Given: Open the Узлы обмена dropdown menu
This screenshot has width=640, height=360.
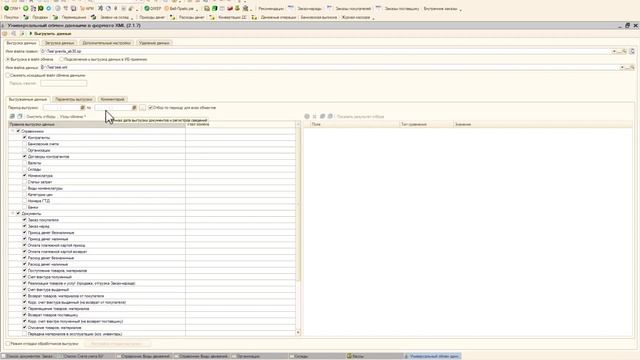Looking at the screenshot, I should [x=73, y=117].
